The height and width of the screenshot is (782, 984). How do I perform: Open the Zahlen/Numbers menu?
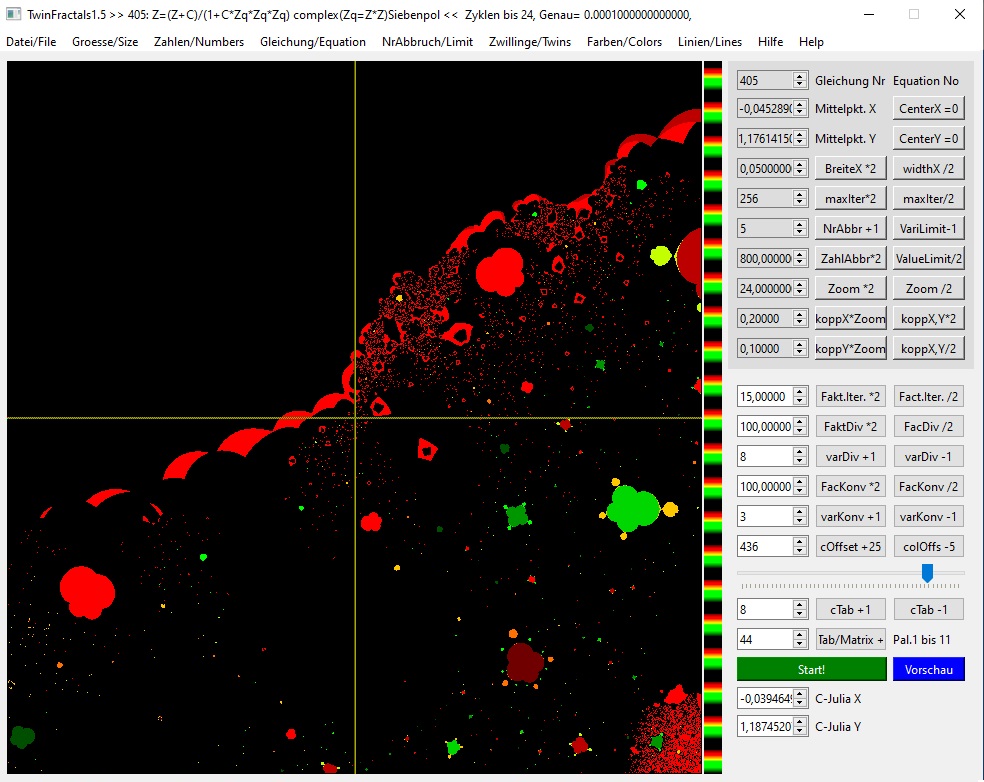coord(199,42)
